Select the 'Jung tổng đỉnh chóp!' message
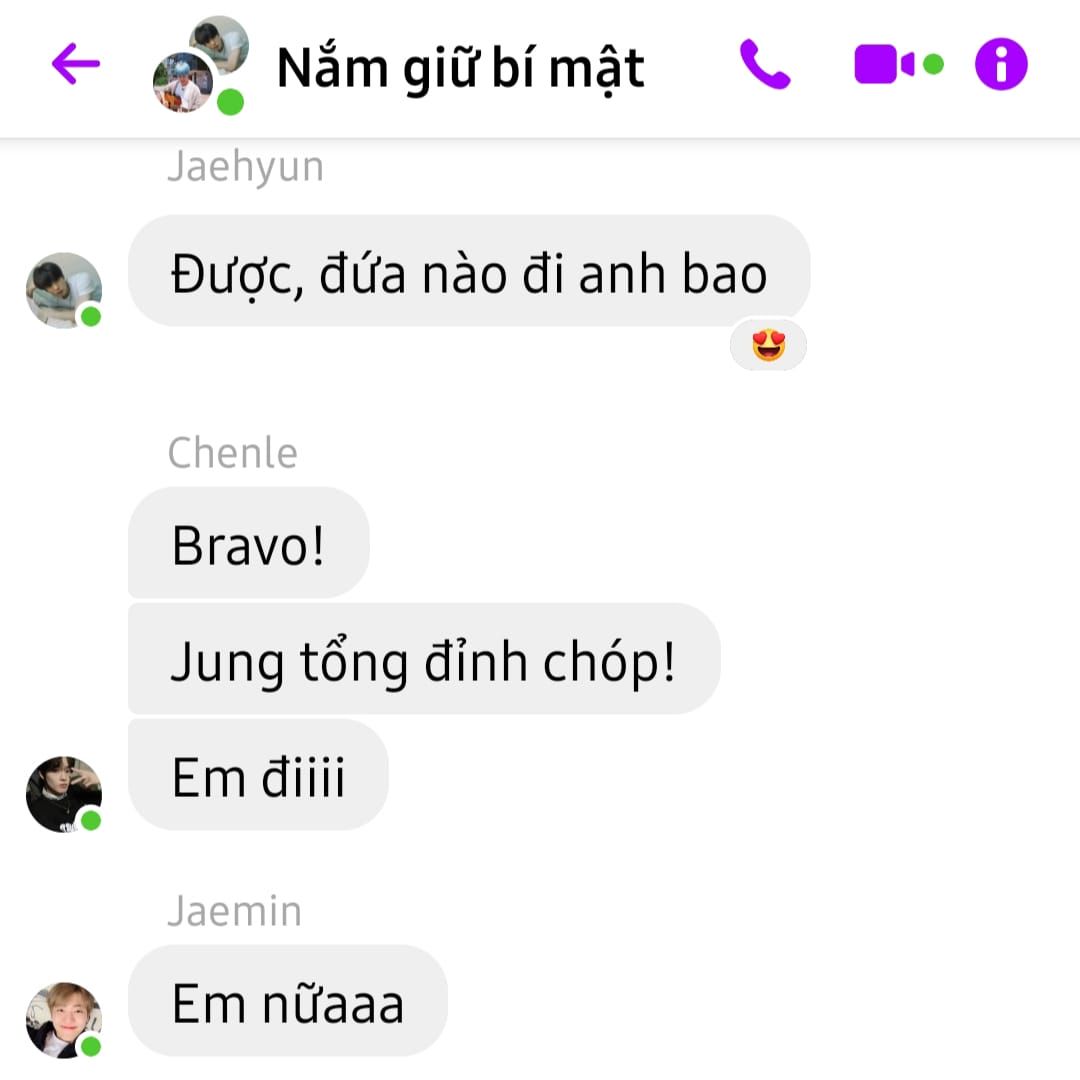Image resolution: width=1080 pixels, height=1080 pixels. (424, 659)
